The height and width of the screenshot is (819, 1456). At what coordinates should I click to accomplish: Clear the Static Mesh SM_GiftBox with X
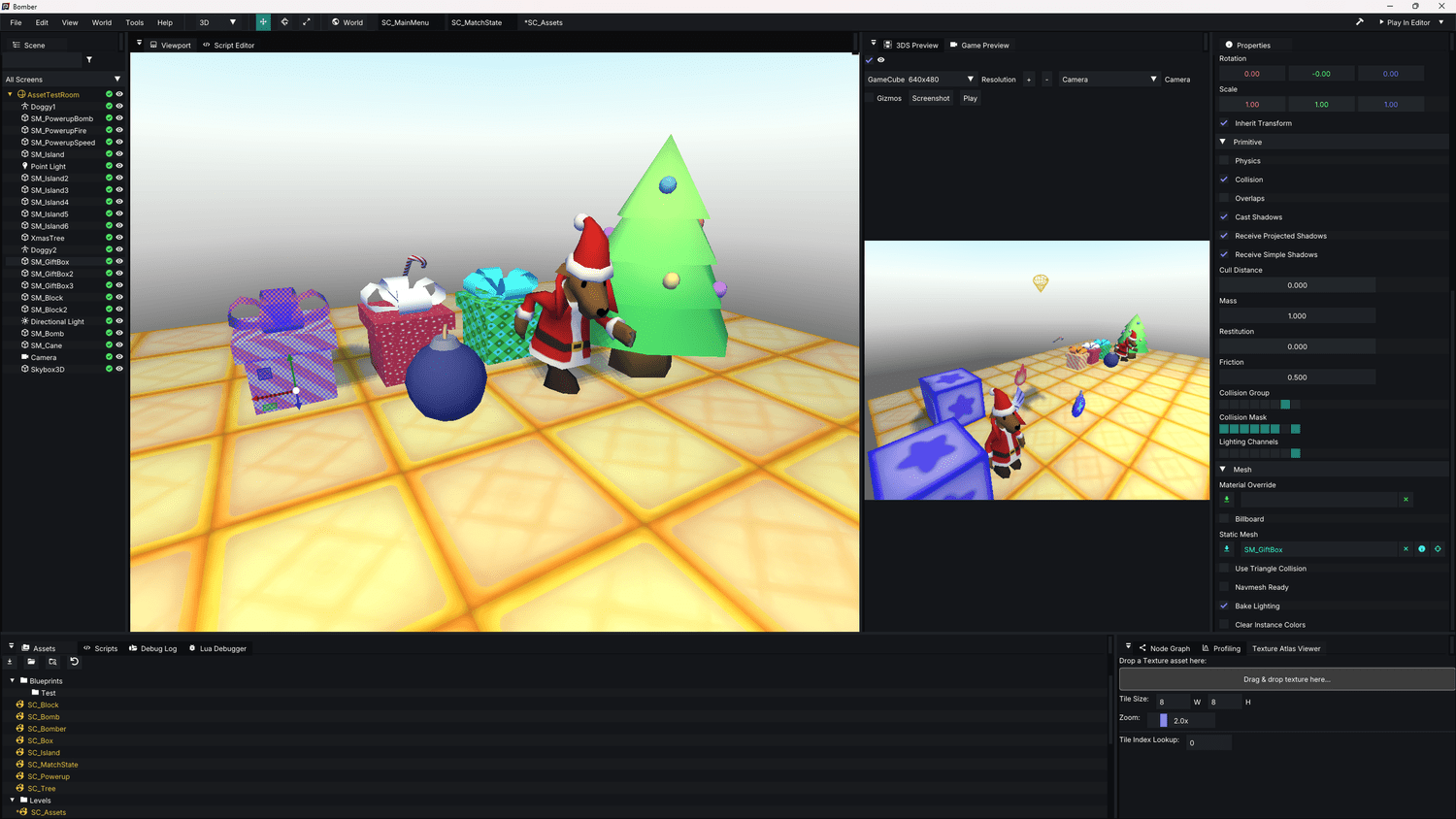click(x=1406, y=549)
